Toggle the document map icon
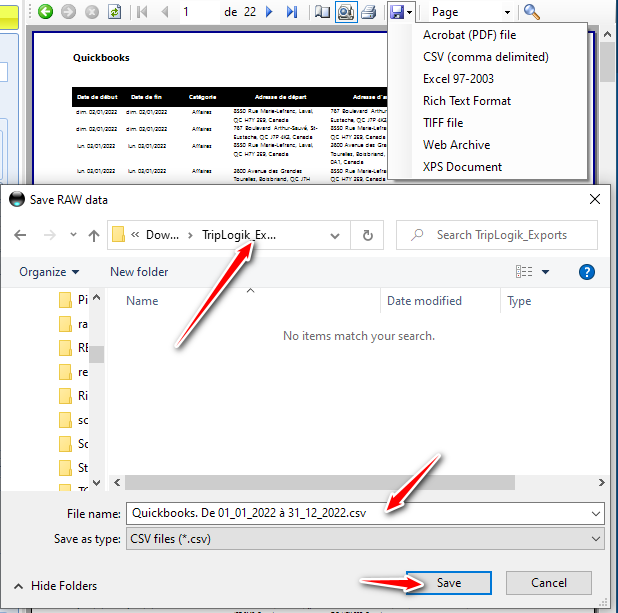 point(322,12)
